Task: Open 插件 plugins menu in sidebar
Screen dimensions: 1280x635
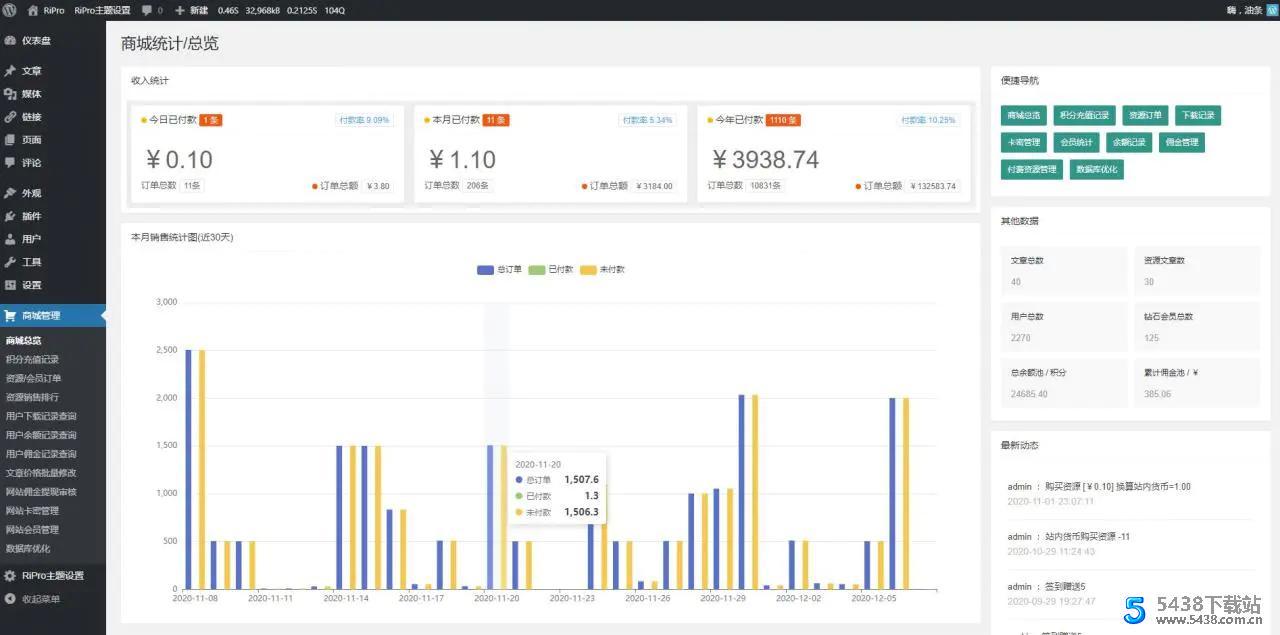Action: point(31,216)
